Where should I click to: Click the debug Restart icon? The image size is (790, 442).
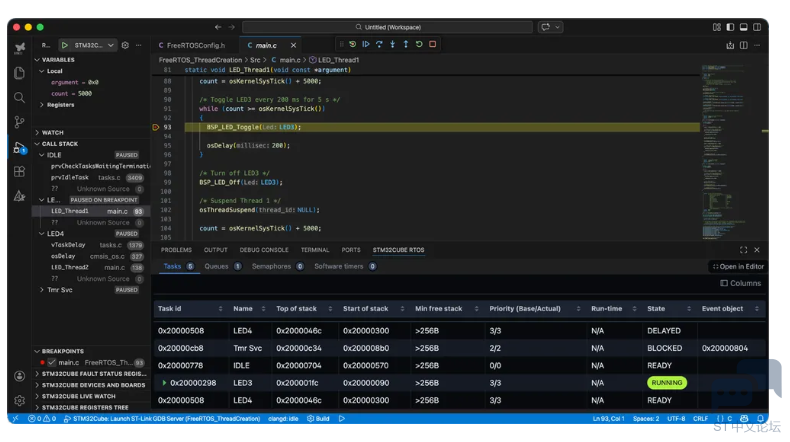(x=418, y=44)
